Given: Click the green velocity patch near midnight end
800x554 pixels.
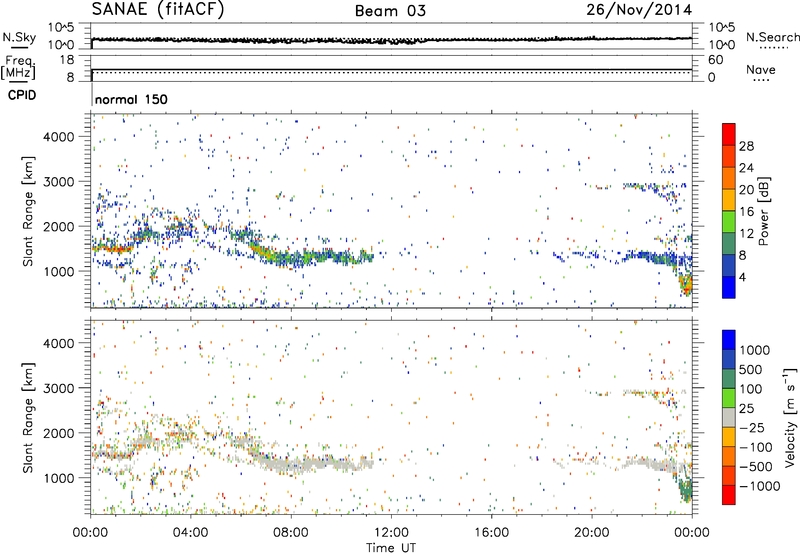Looking at the screenshot, I should point(687,491).
